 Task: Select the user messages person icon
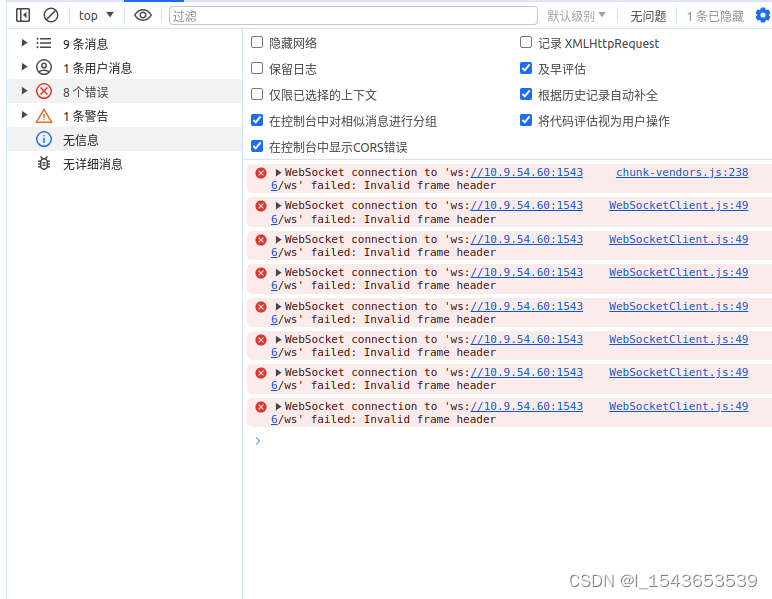point(44,67)
